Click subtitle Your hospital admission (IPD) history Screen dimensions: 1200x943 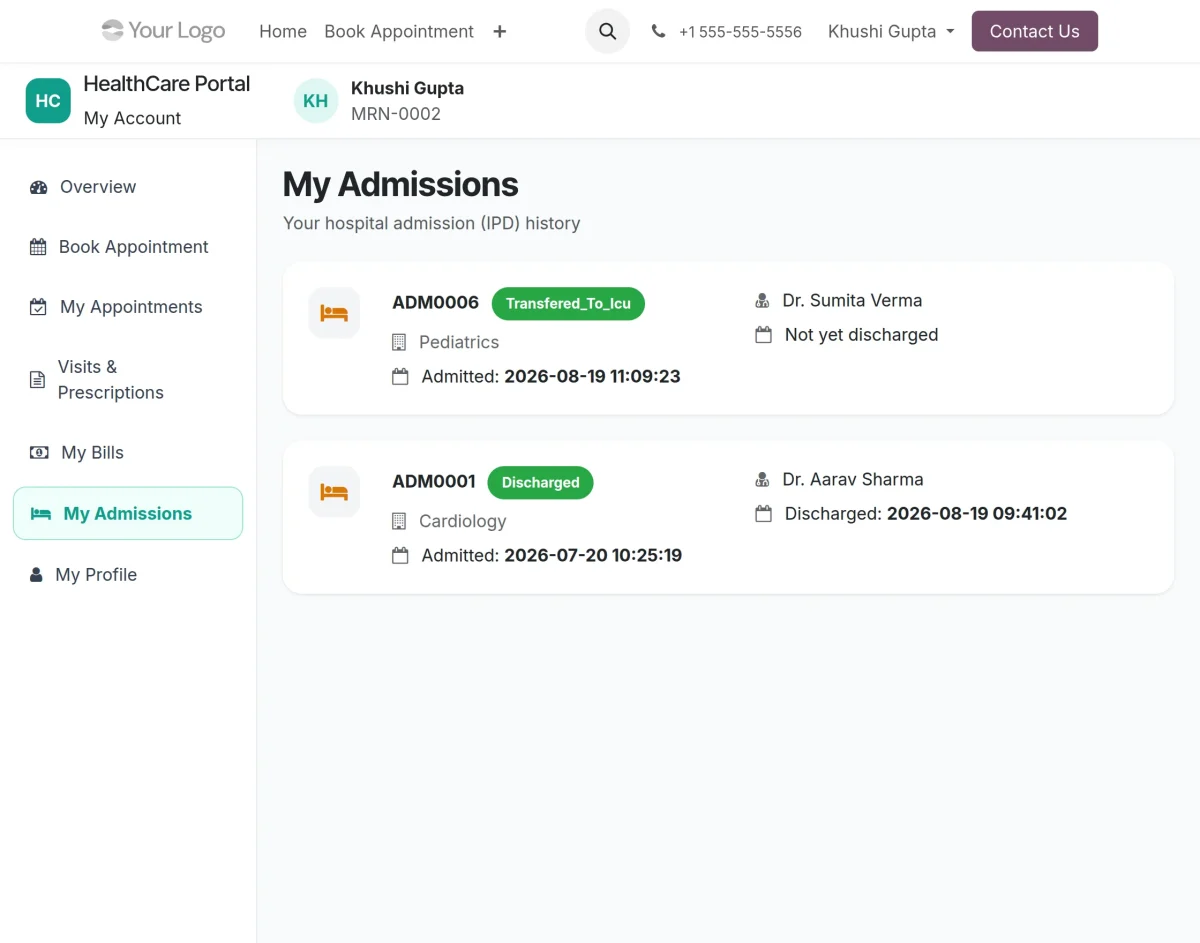coord(432,223)
